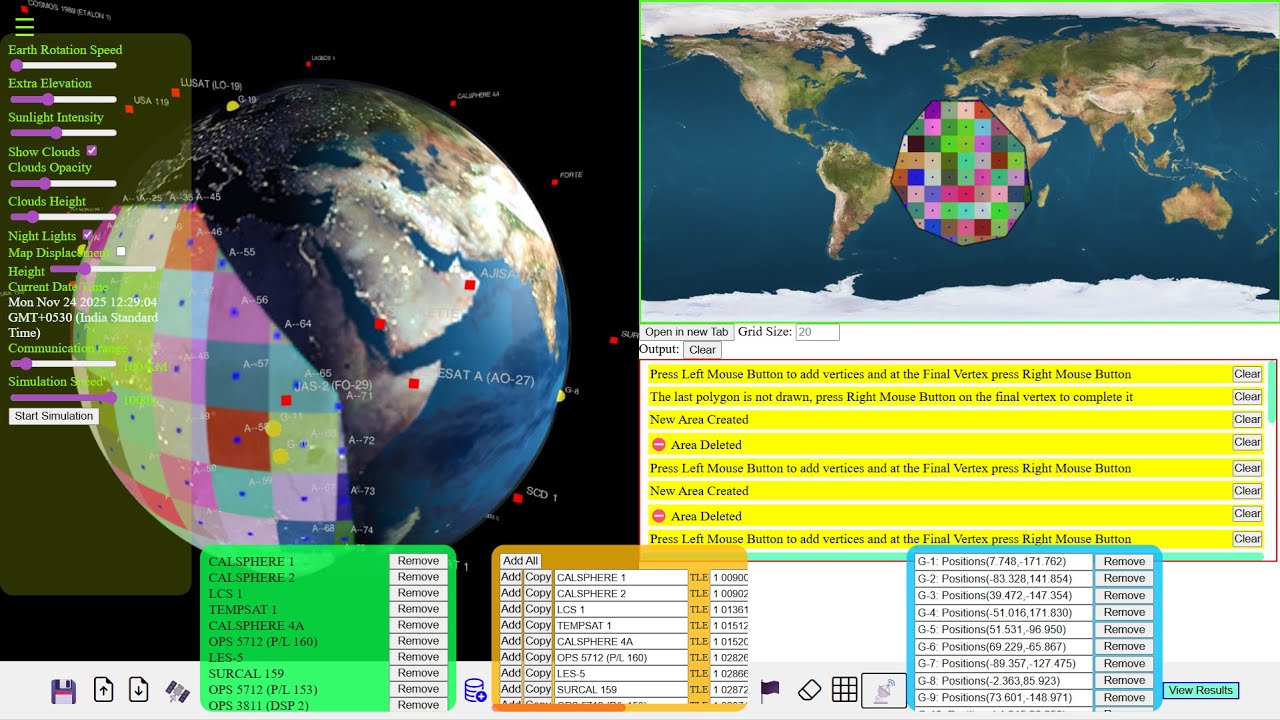Remove TEMPSAT 1 from the selected list
1280x720 pixels.
point(418,609)
